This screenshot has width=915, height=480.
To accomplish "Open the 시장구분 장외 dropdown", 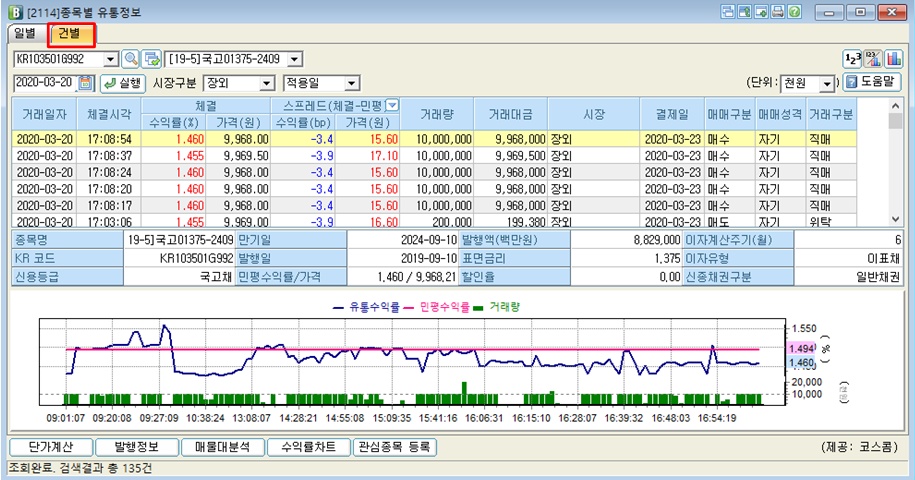I will point(266,83).
